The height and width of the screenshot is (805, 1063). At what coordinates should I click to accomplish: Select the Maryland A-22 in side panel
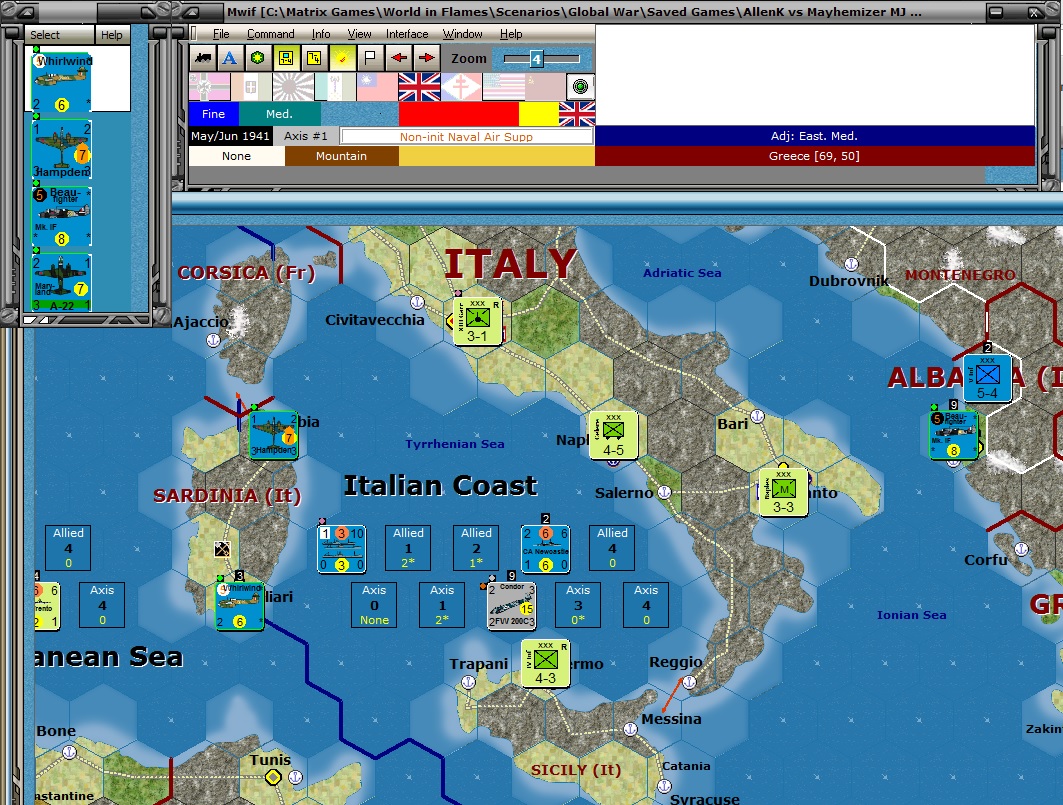(62, 283)
